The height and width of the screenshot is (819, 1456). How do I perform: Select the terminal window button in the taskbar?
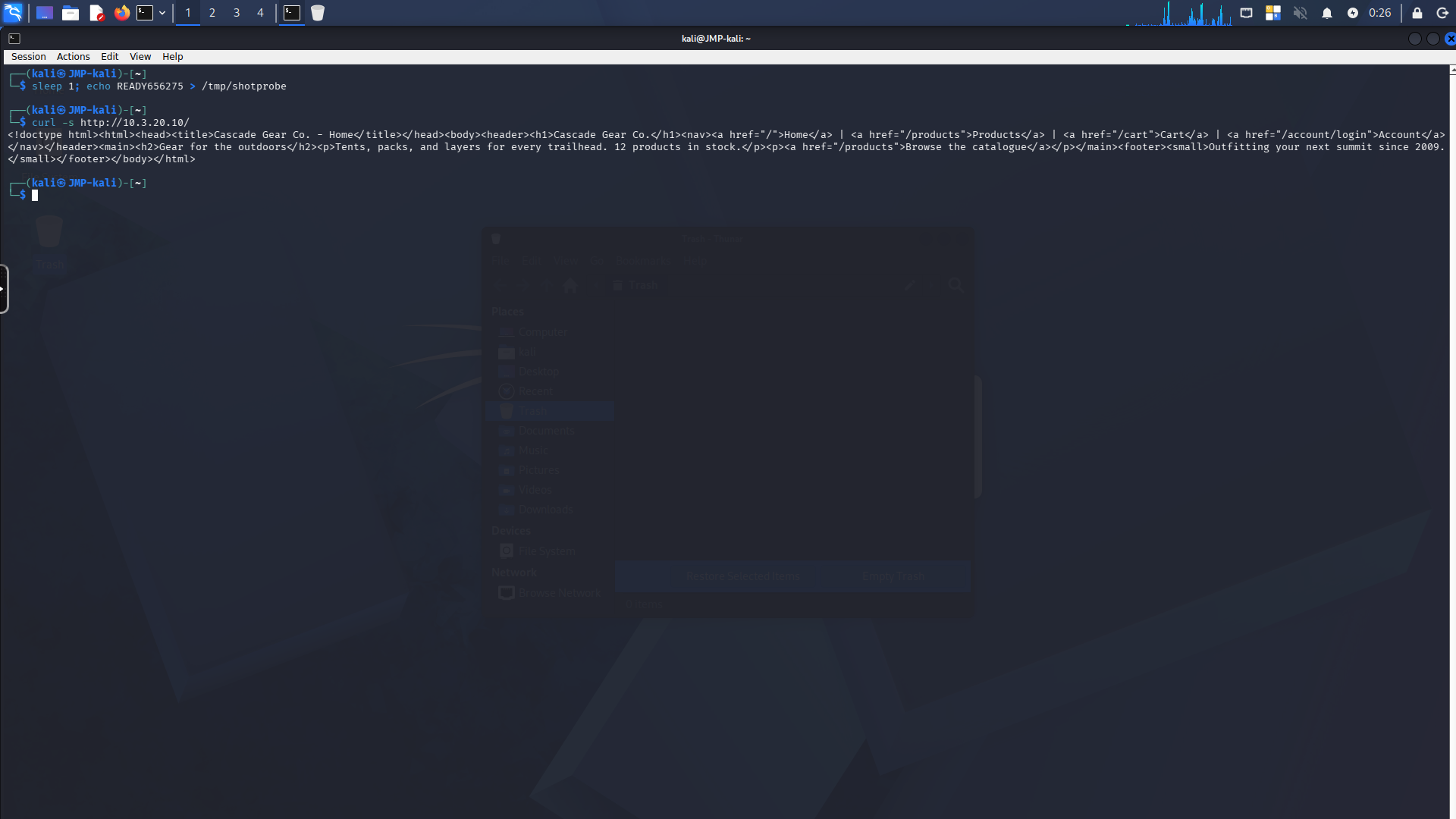292,13
